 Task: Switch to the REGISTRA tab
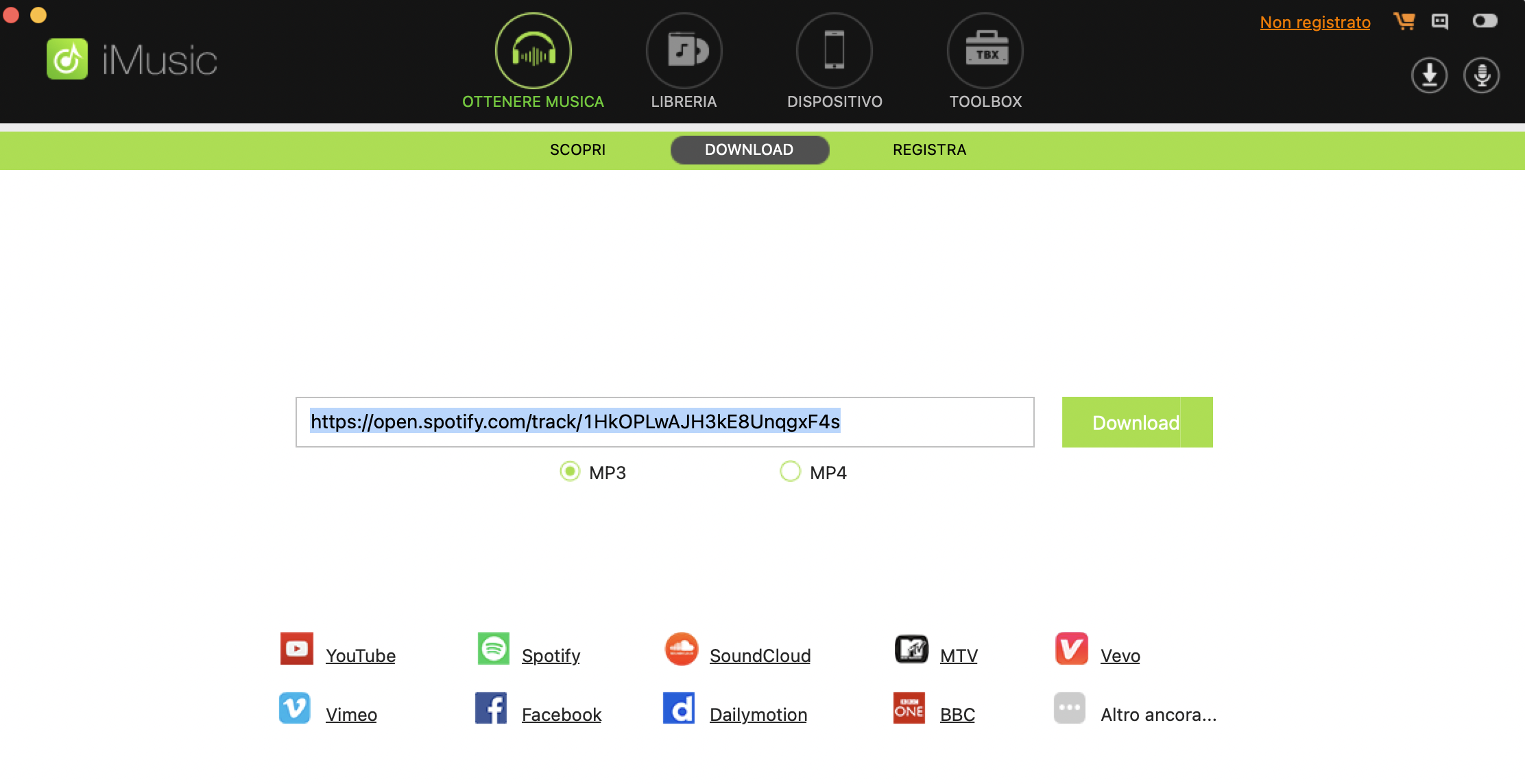929,149
